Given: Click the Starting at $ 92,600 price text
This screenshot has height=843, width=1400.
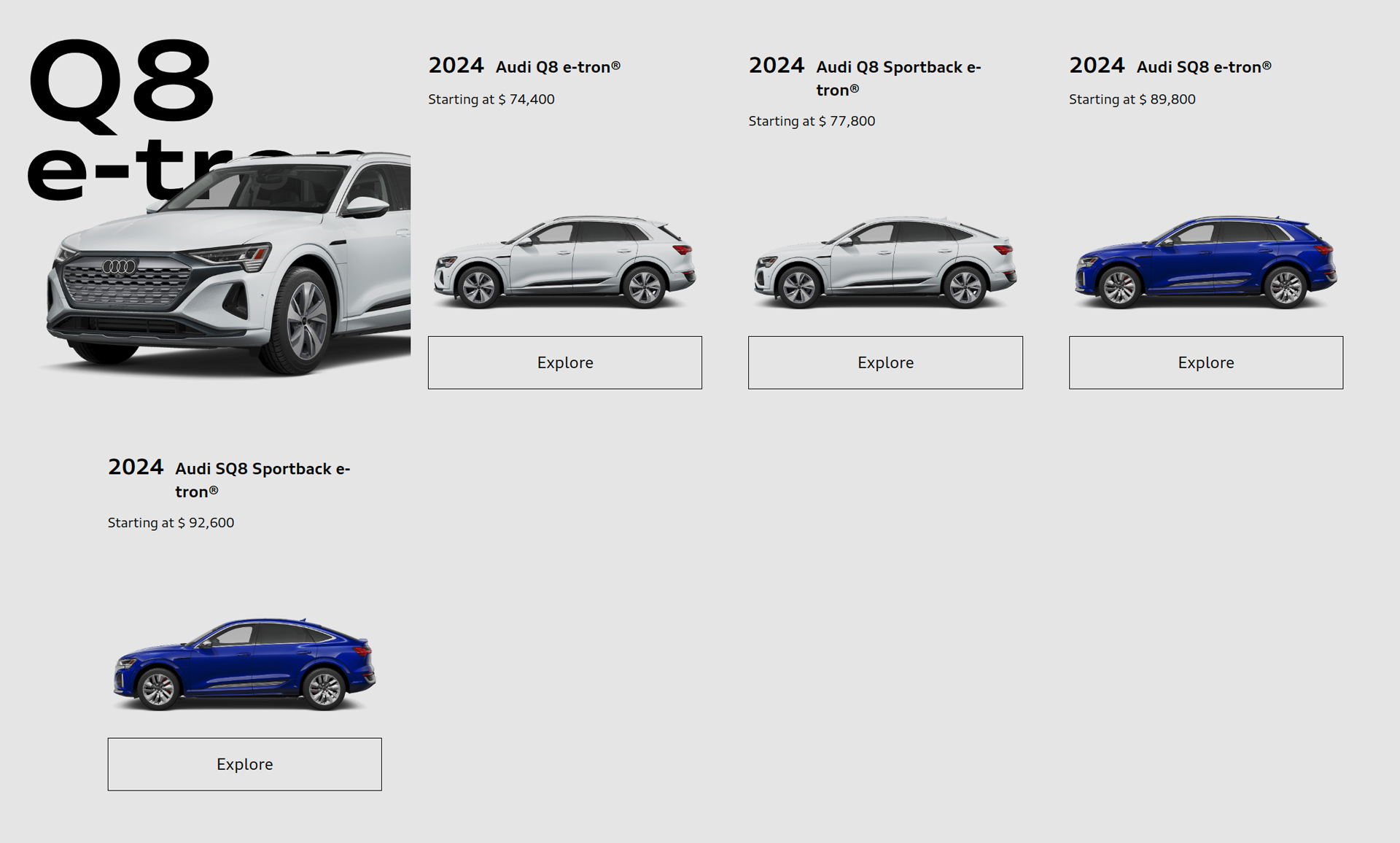Looking at the screenshot, I should pyautogui.click(x=171, y=523).
